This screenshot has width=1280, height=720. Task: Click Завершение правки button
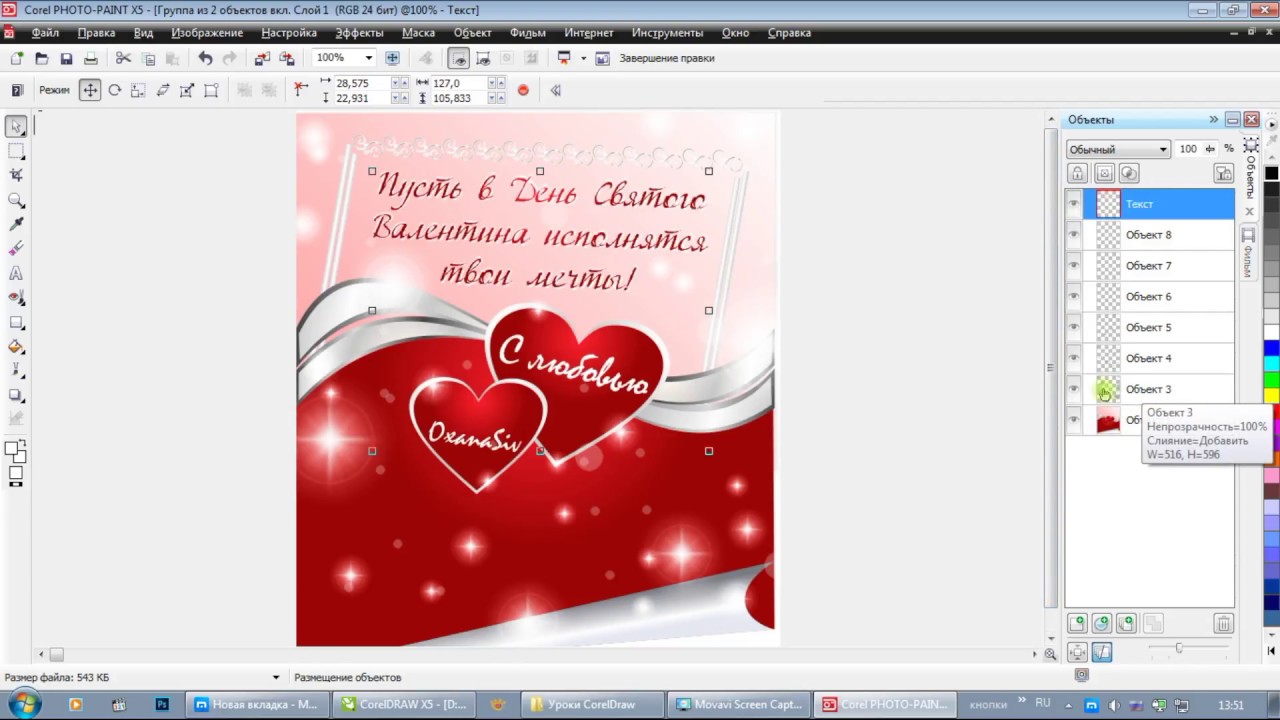(x=667, y=58)
